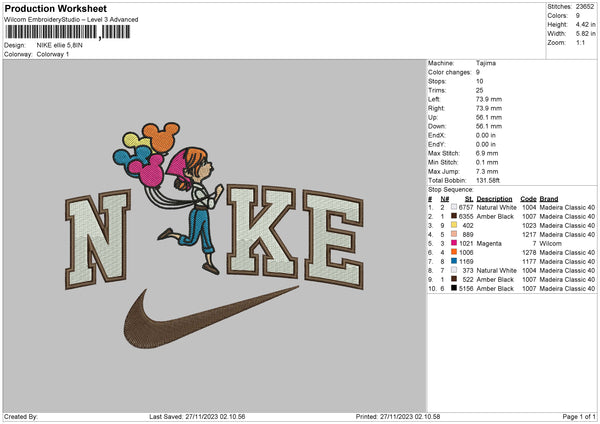
Task: Click the Machine value Tajima
Action: tap(486, 63)
